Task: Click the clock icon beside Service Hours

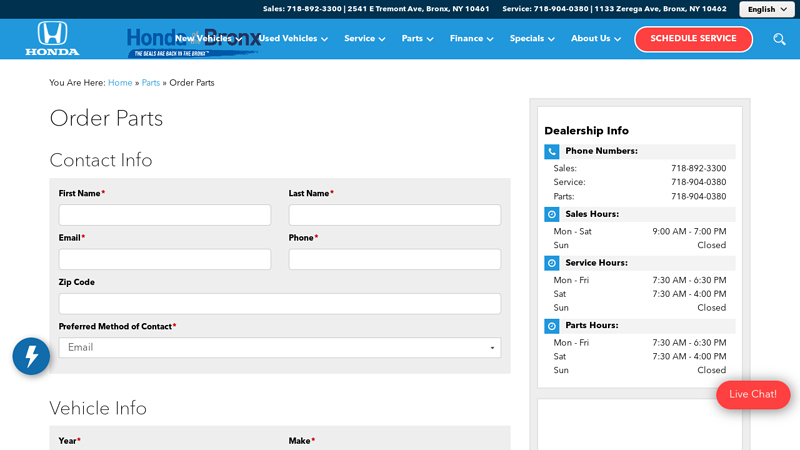Action: click(552, 263)
